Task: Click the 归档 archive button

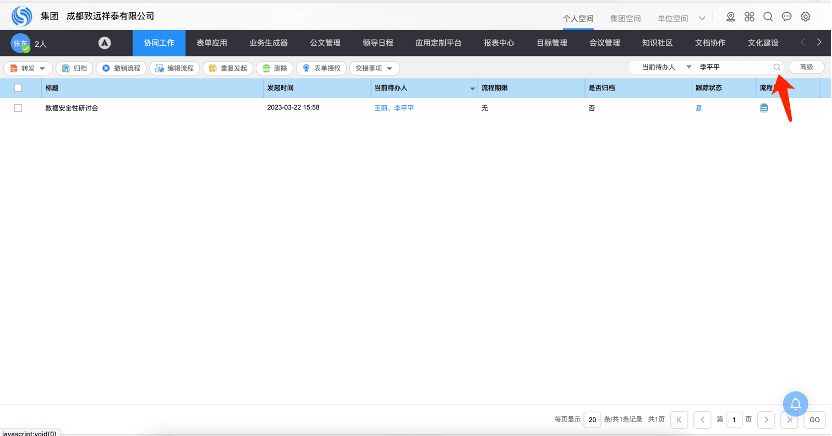Action: pos(74,68)
